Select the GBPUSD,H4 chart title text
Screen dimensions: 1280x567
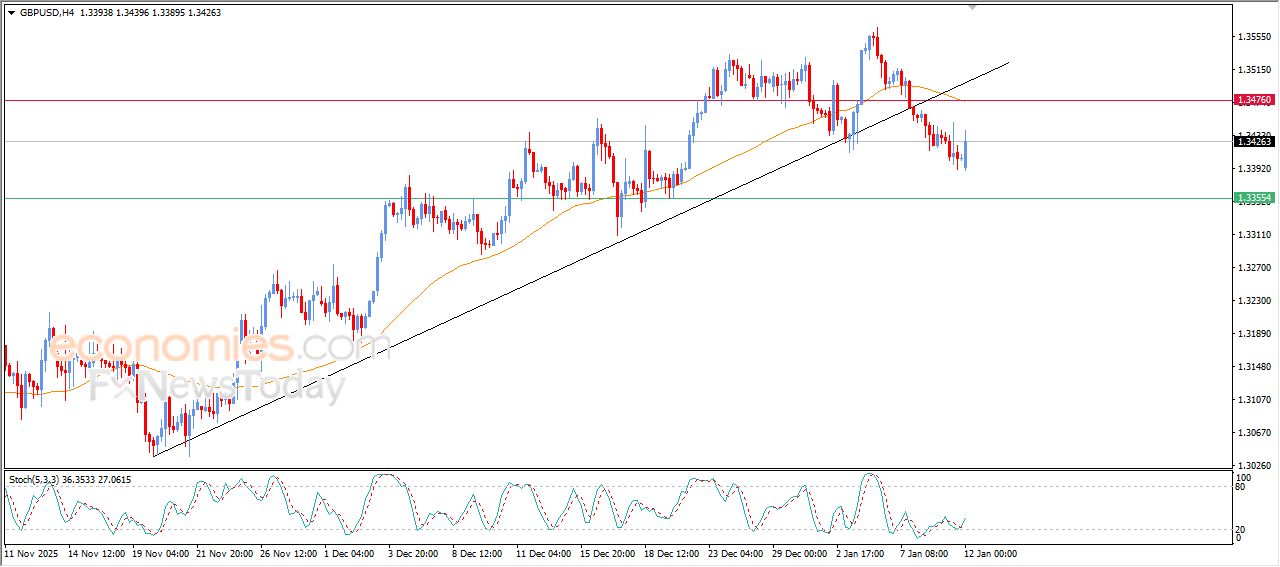[46, 12]
